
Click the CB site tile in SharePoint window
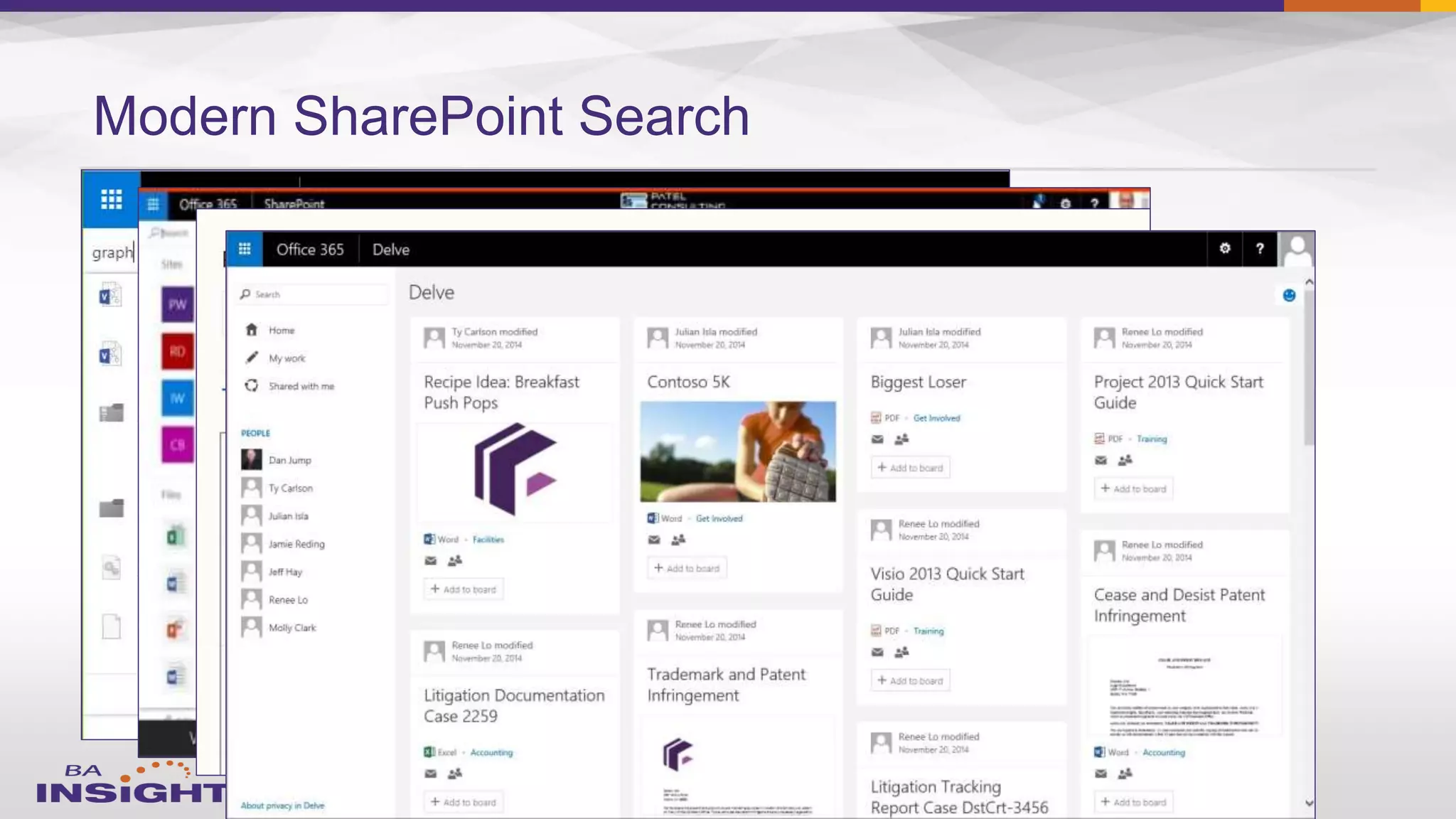pos(177,445)
